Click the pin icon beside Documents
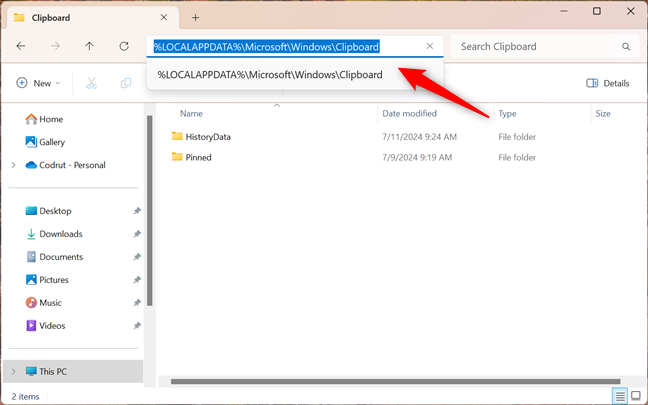This screenshot has width=648, height=405. (x=137, y=257)
